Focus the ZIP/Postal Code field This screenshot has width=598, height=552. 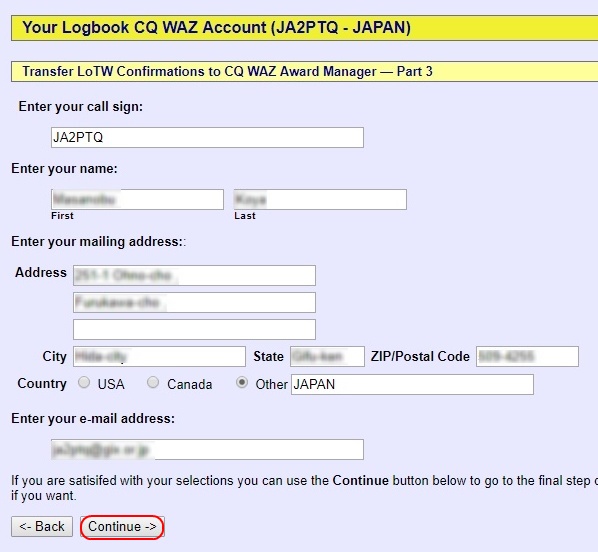pyautogui.click(x=527, y=357)
